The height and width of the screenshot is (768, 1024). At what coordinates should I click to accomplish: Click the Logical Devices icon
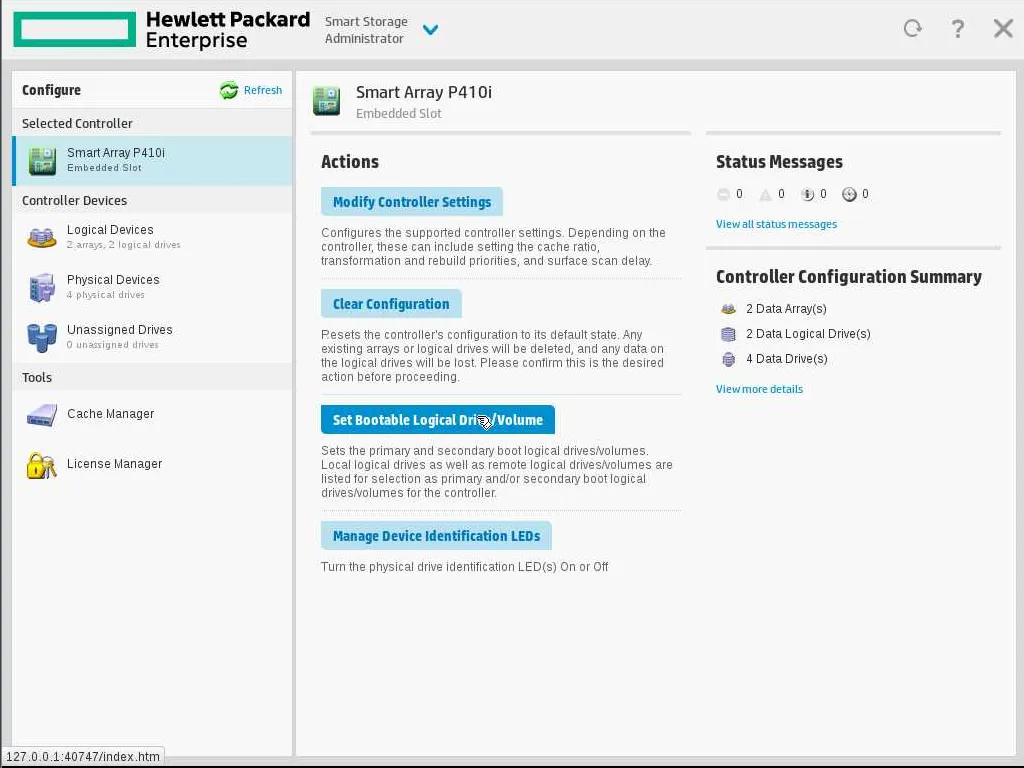point(42,237)
